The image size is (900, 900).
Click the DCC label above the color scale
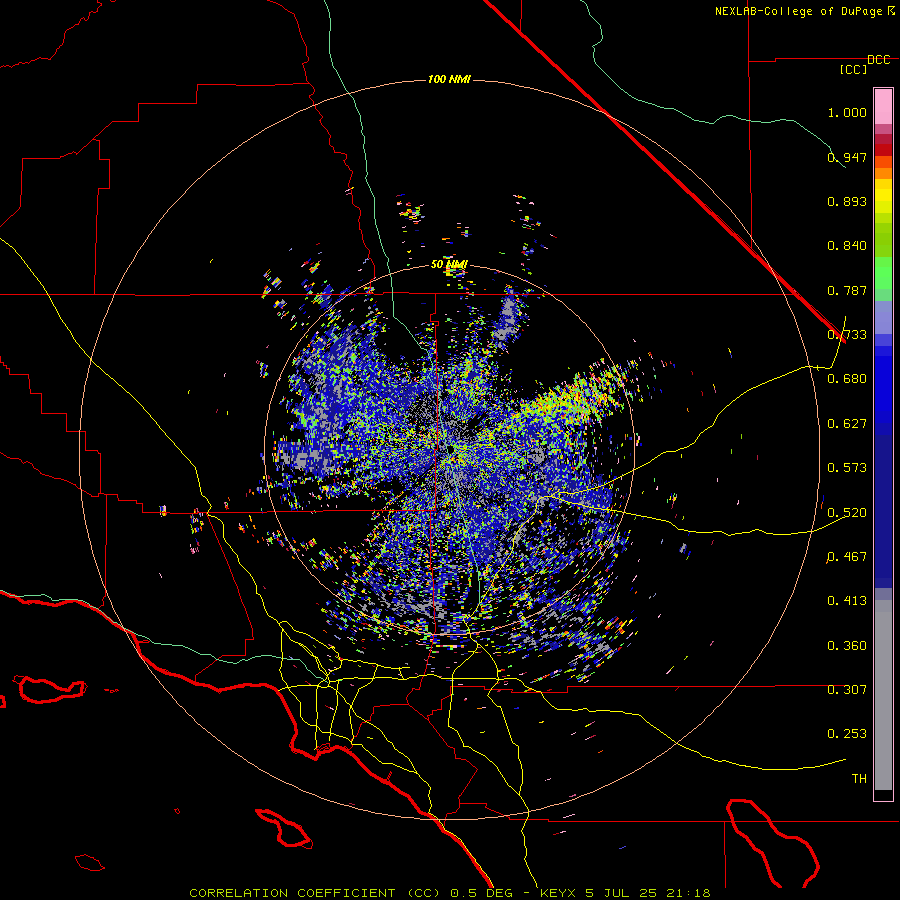[879, 60]
